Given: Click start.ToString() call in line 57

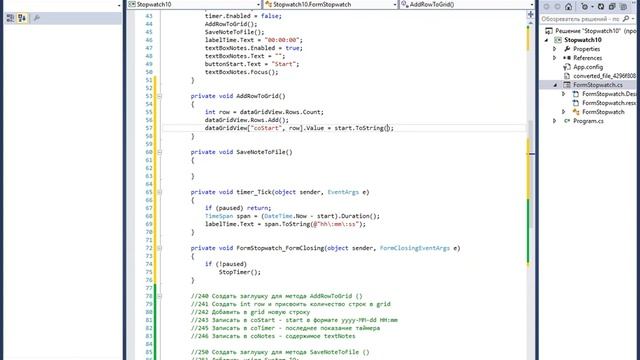Looking at the screenshot, I should tap(363, 128).
